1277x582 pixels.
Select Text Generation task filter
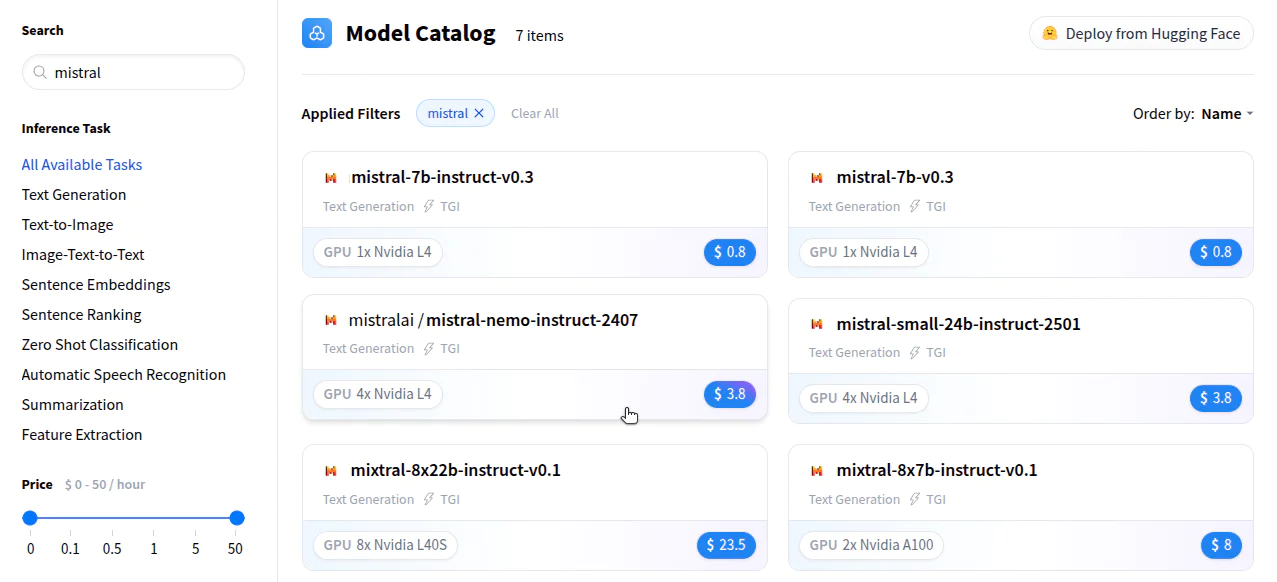(x=74, y=195)
